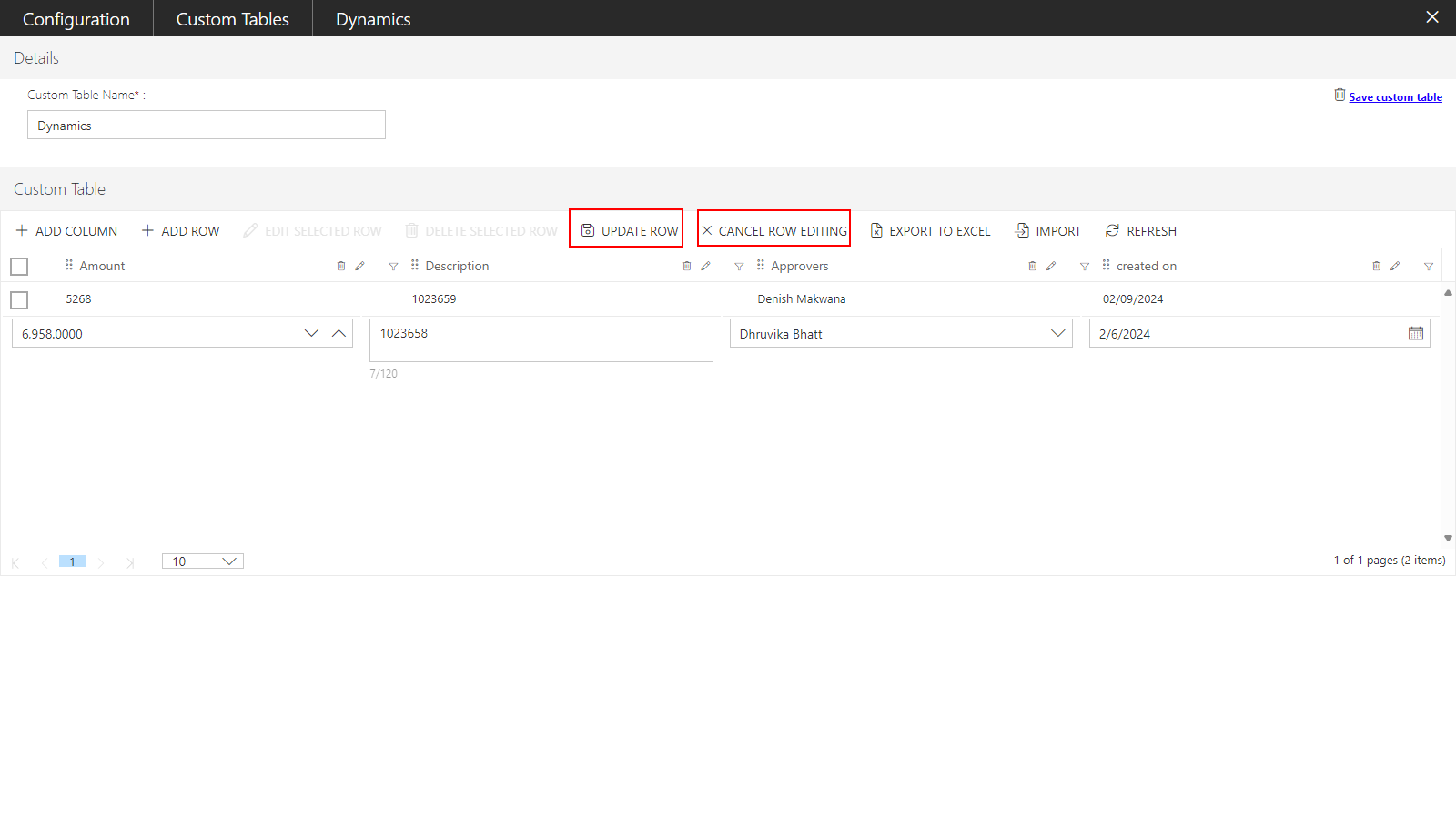Click the Description column drag handle
The height and width of the screenshot is (819, 1456).
coord(415,265)
